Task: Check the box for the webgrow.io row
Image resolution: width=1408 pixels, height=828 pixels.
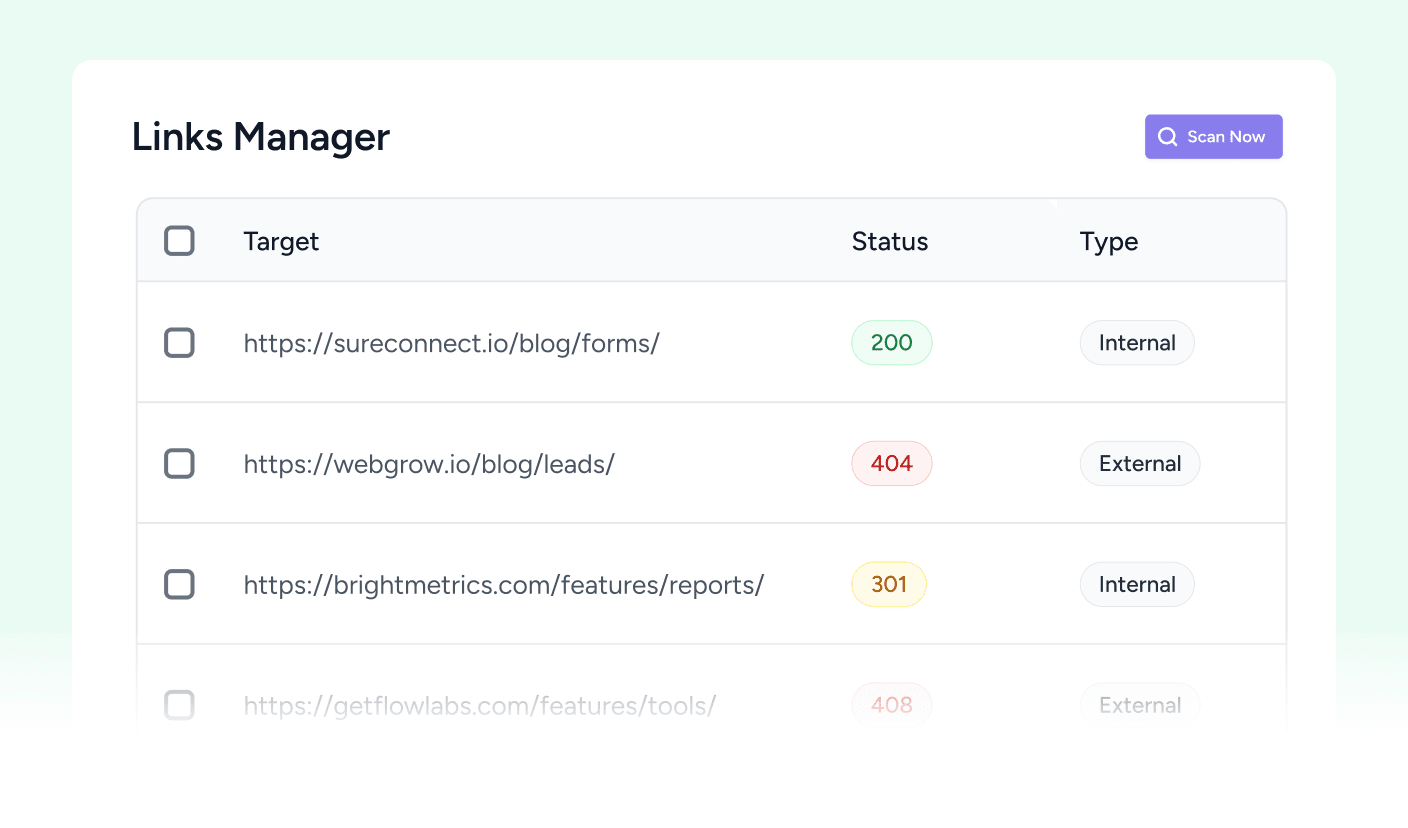Action: point(179,463)
